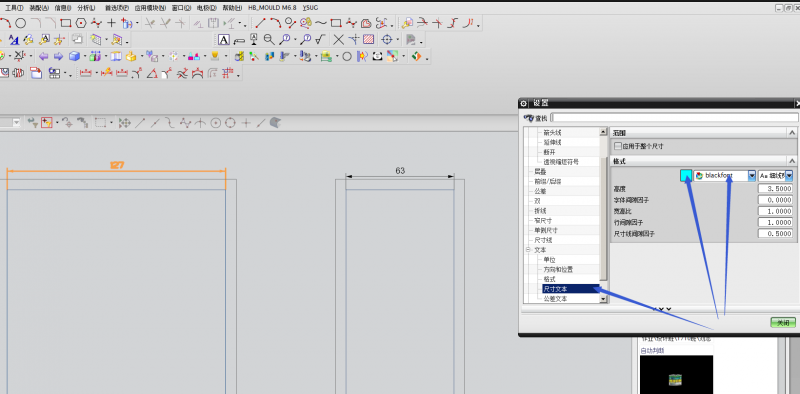Screen dimensions: 800x394
Task: Click the red-bordered selection filter icon
Action: point(47,122)
